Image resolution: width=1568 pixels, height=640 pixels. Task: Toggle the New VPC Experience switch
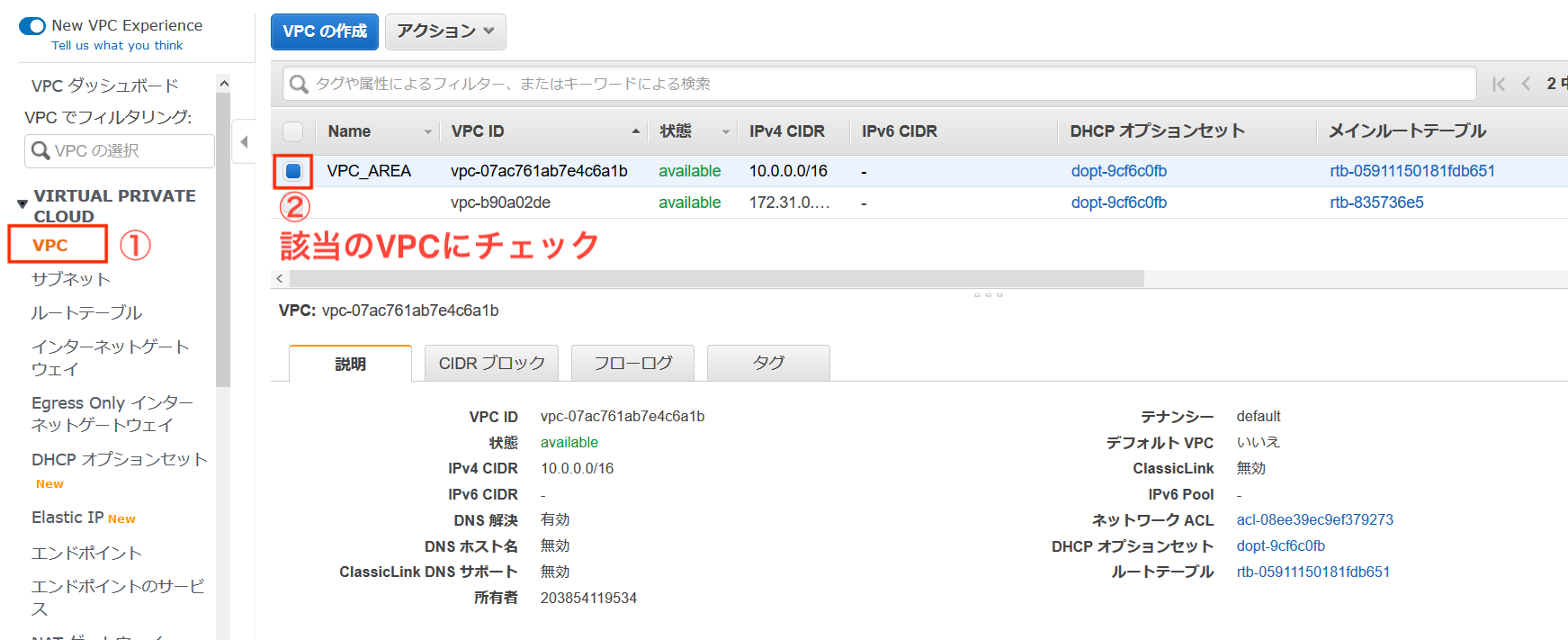[x=32, y=25]
